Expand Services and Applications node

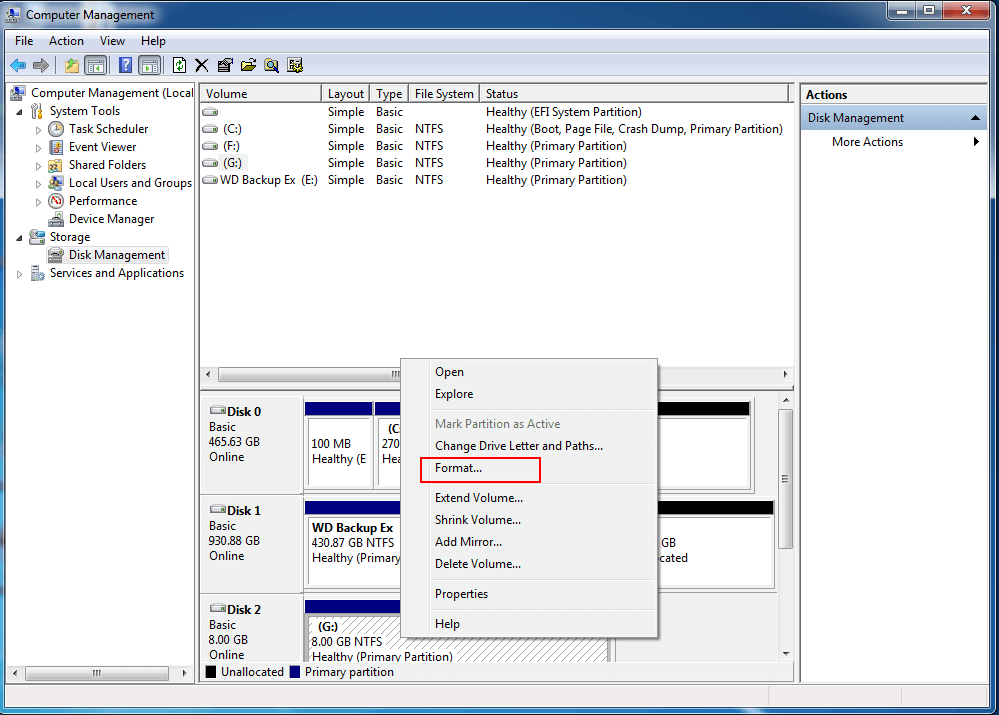19,274
